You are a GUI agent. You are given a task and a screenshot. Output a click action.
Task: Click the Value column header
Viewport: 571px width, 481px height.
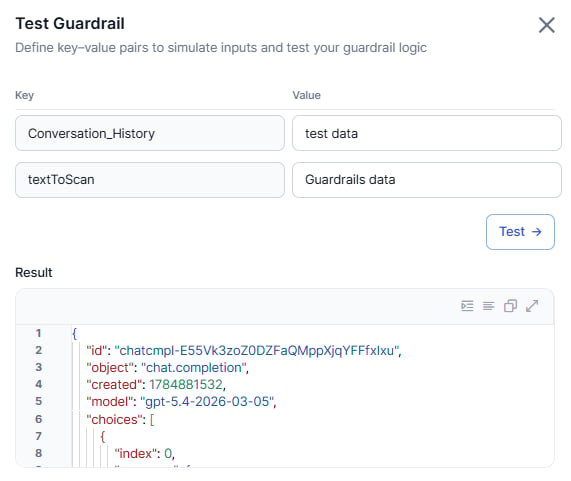307,95
